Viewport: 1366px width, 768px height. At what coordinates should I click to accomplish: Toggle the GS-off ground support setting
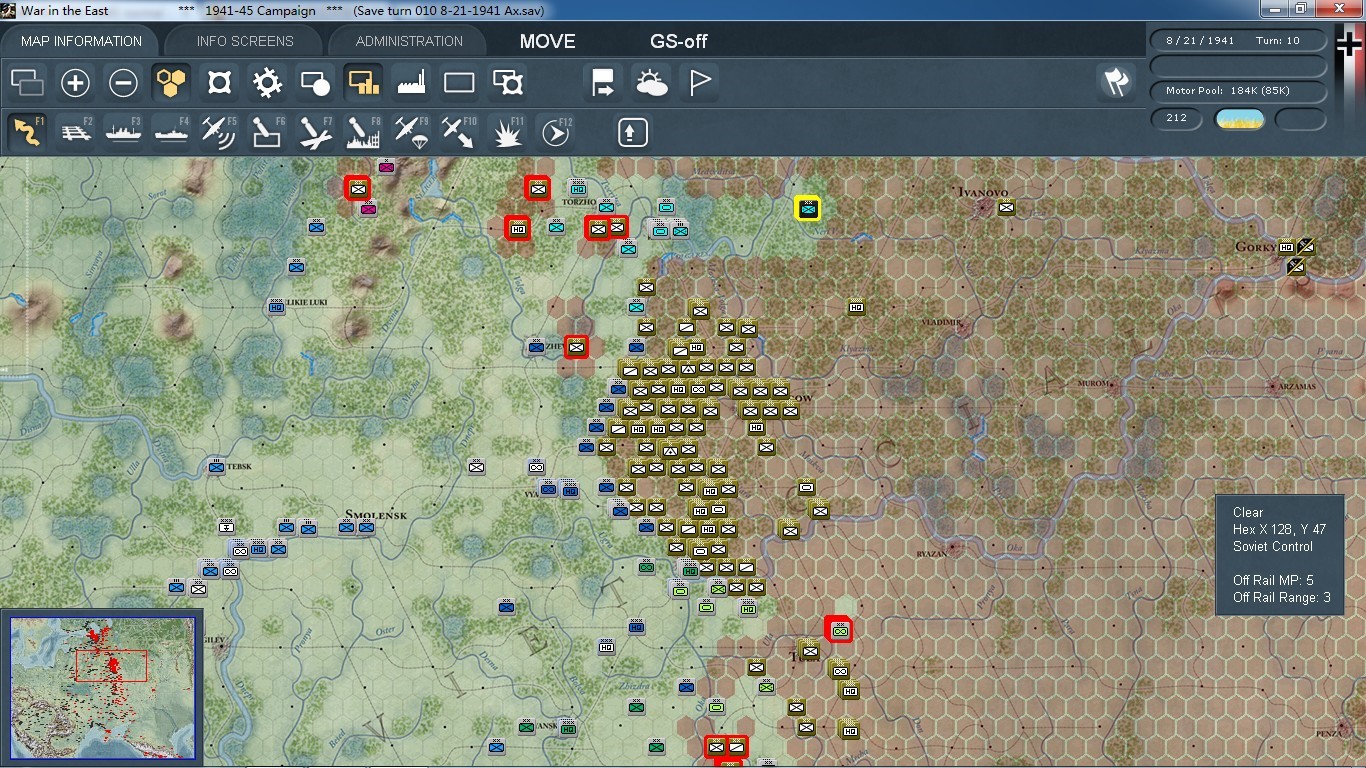point(679,41)
